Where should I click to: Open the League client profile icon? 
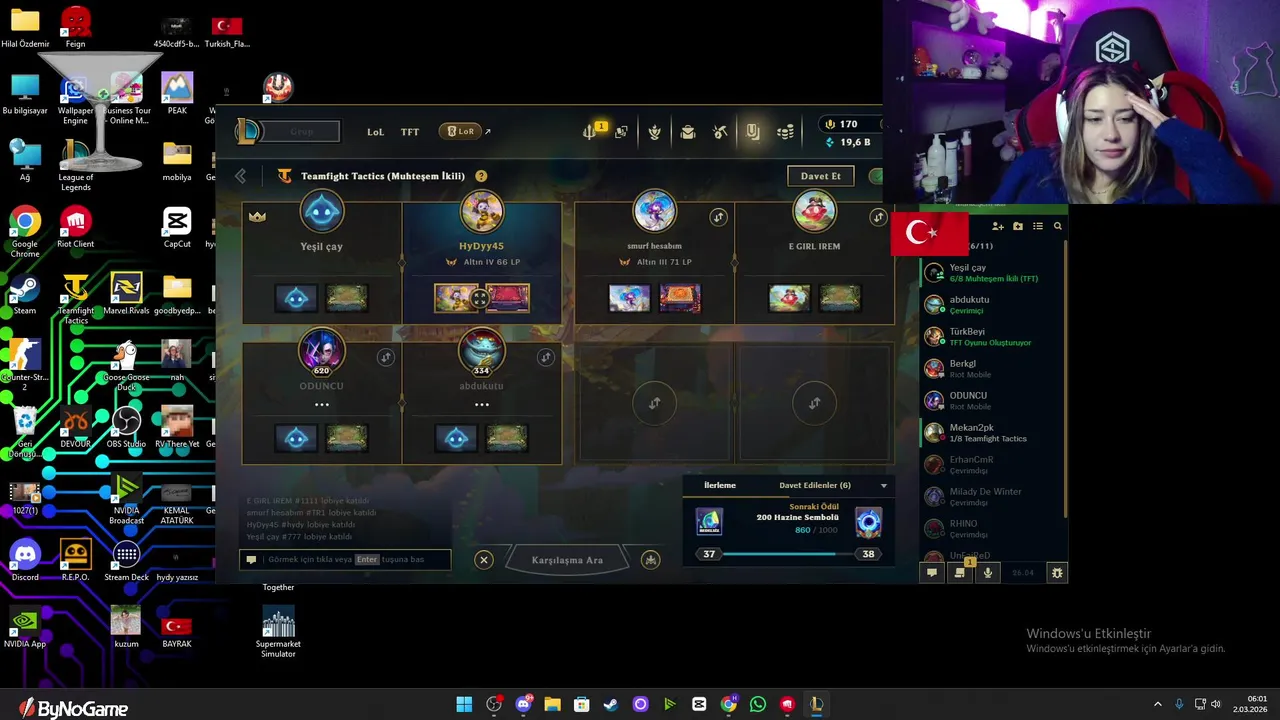[x=654, y=132]
